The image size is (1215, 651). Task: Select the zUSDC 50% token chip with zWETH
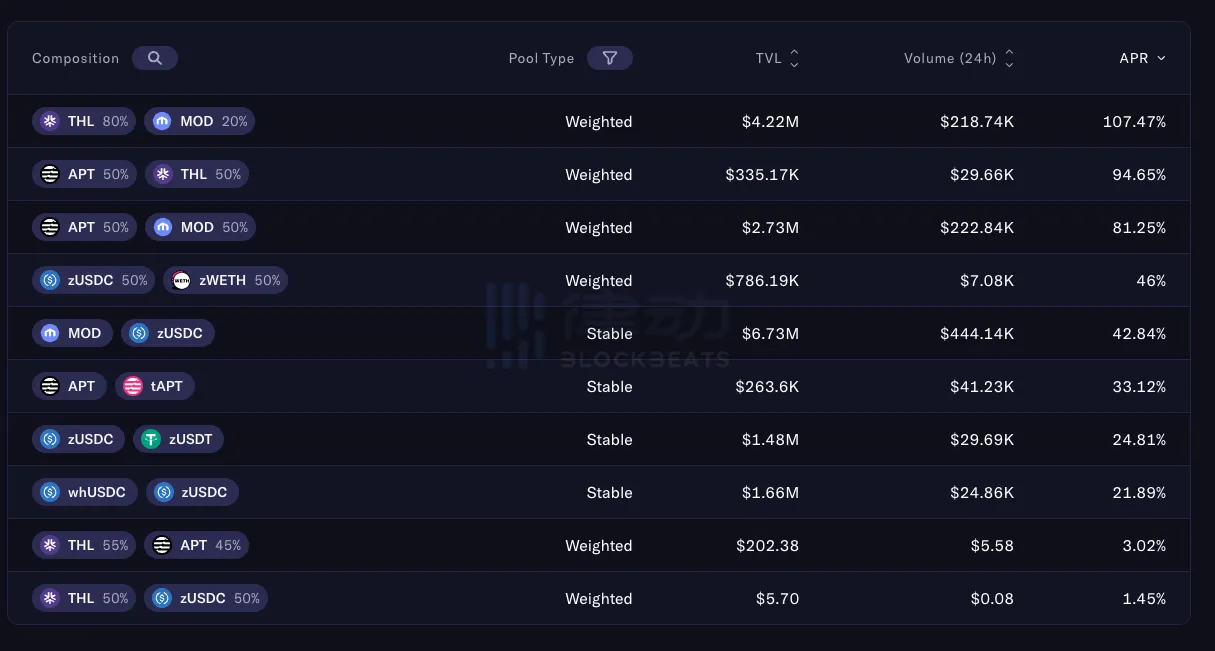tap(93, 281)
